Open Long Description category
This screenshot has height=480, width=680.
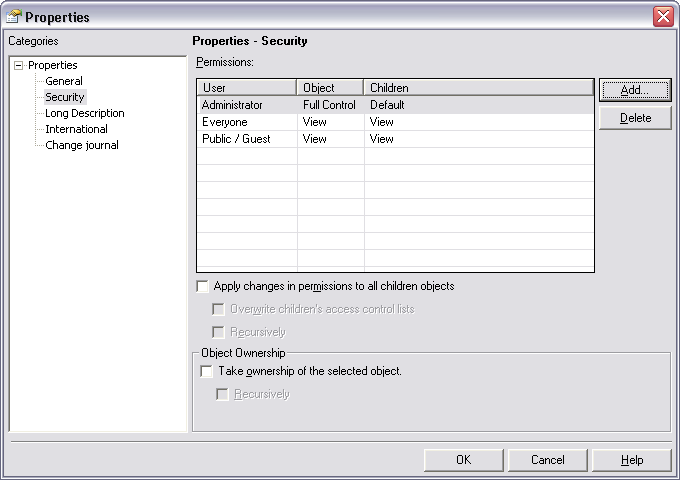85,113
